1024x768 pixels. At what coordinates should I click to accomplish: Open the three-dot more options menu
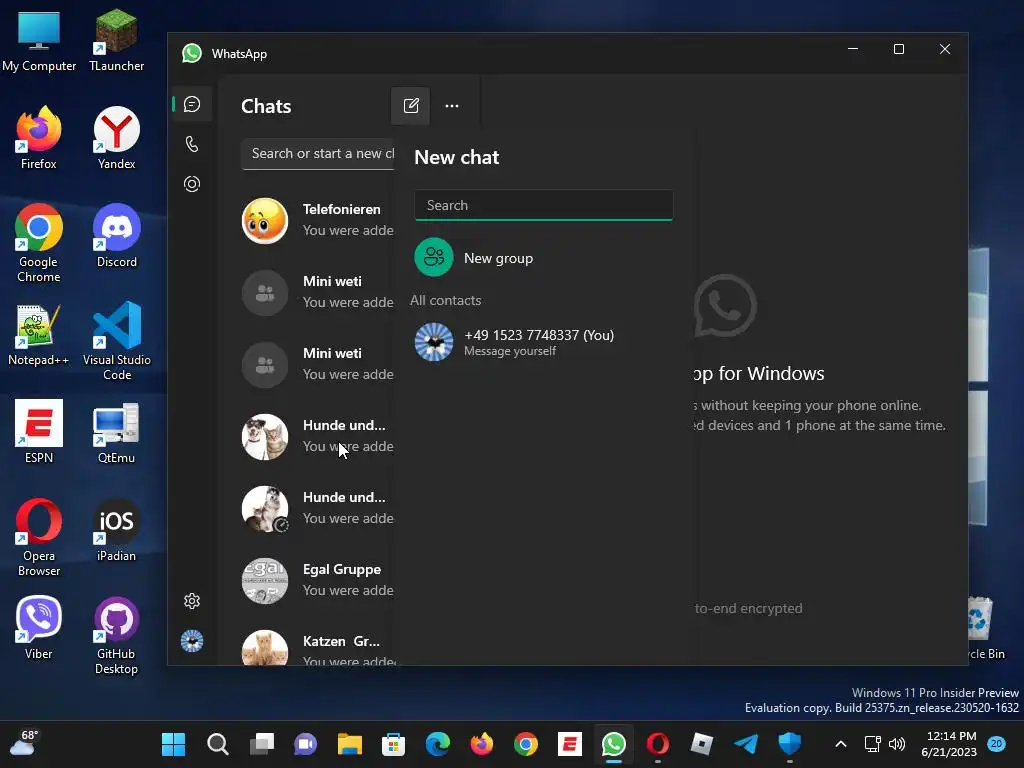(452, 106)
